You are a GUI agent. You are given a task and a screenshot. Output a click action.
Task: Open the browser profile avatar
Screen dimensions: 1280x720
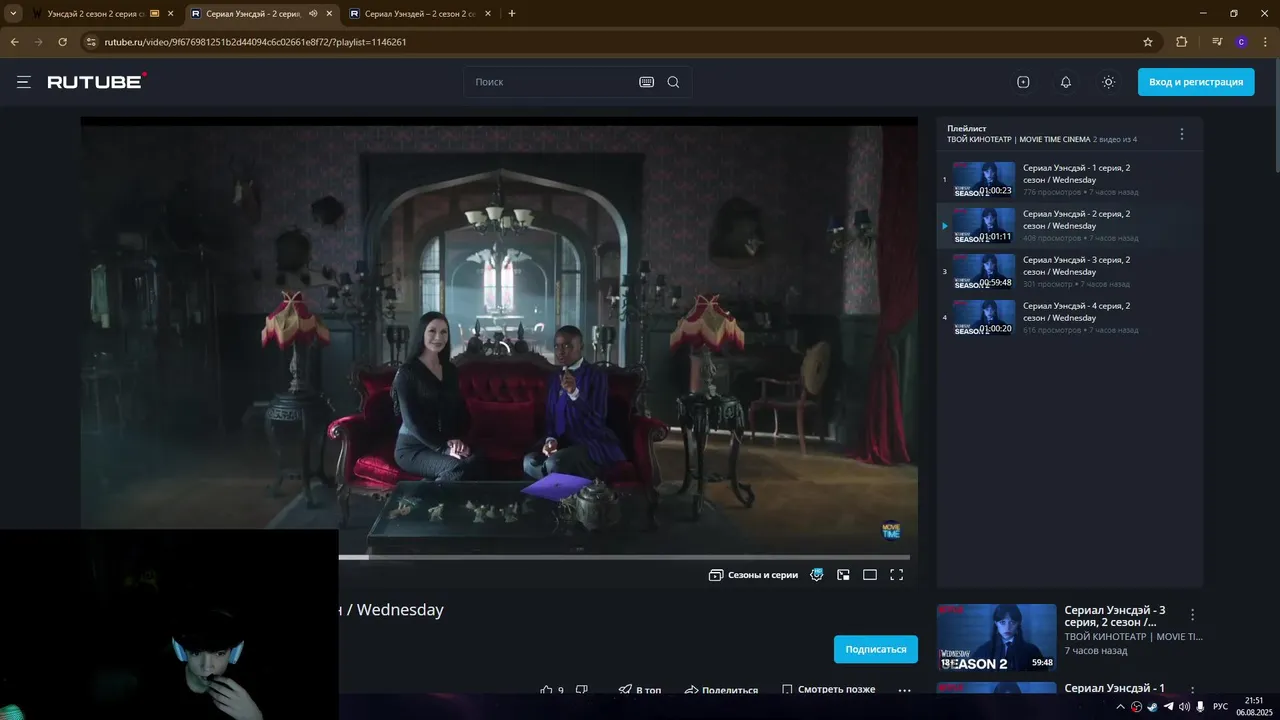coord(1242,42)
